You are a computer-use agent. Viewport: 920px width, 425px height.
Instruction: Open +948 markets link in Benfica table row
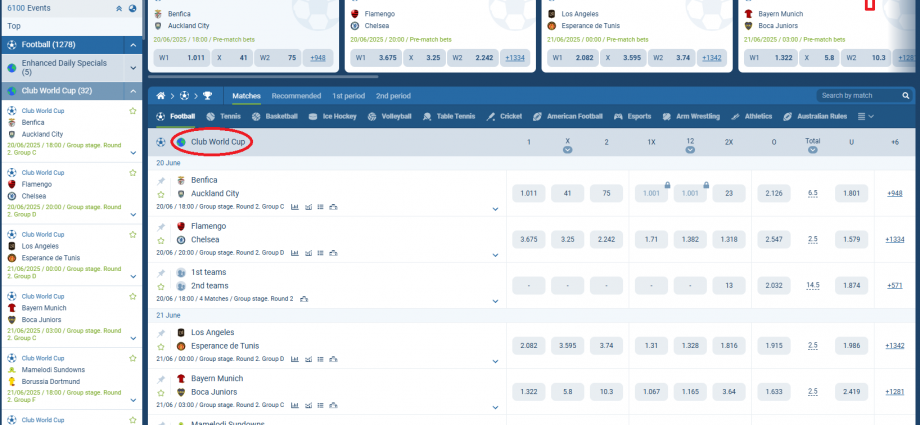895,193
